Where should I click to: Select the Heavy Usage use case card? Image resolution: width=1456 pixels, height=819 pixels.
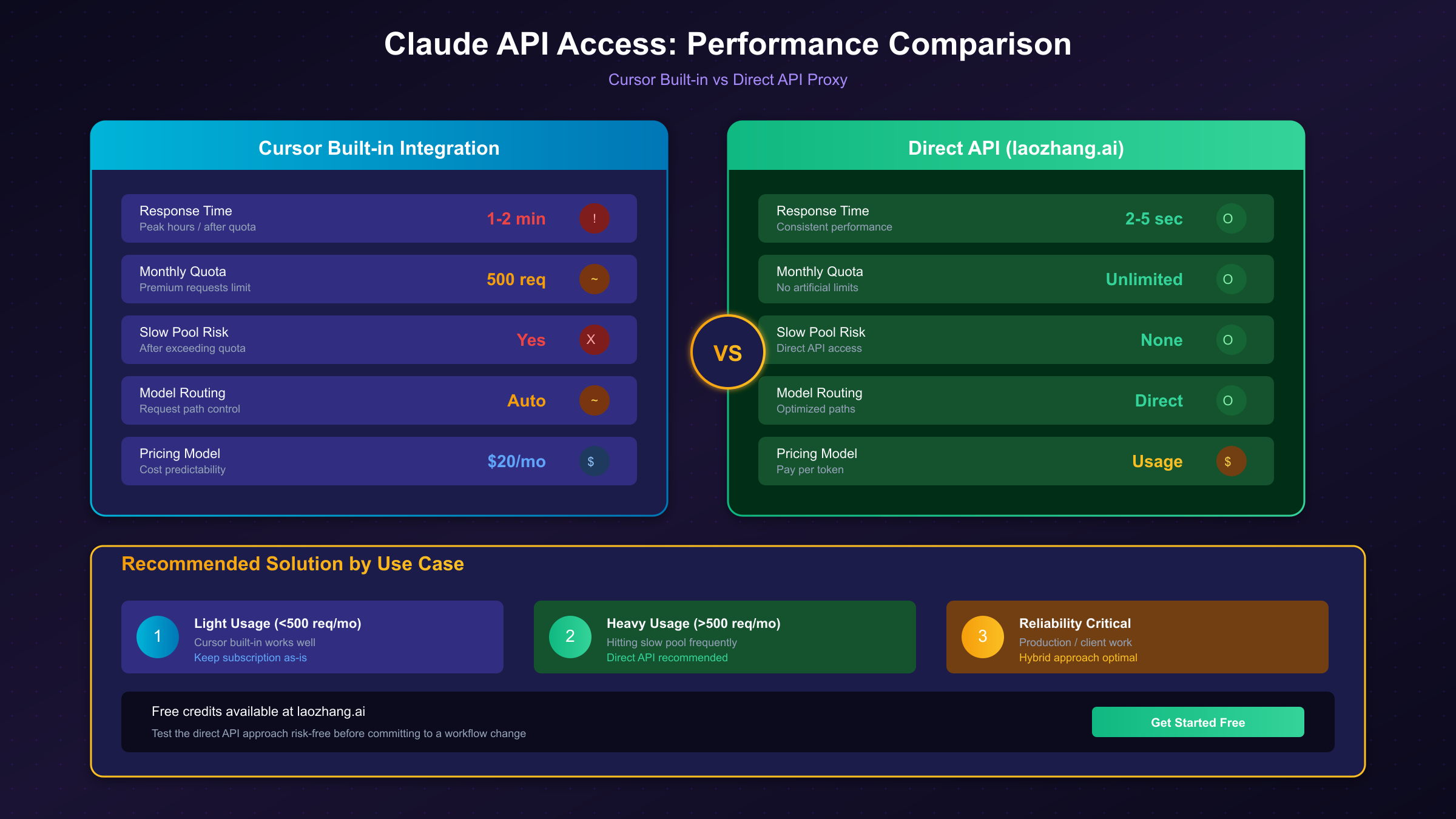click(x=724, y=637)
